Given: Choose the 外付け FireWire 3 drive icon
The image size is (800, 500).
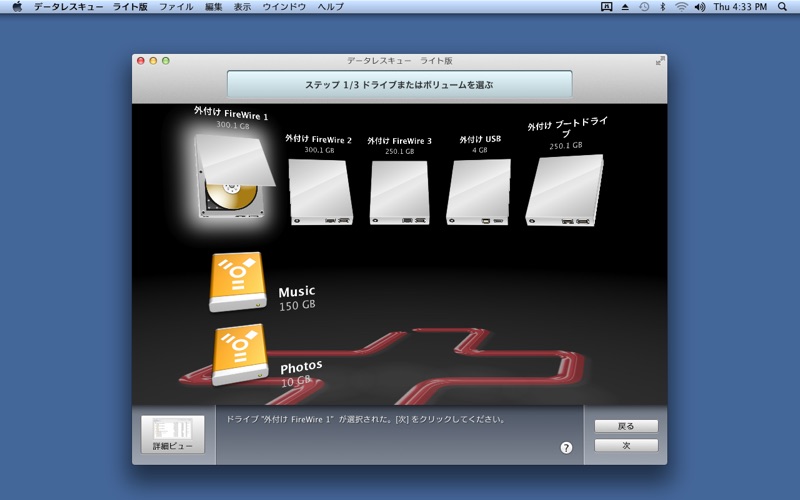Looking at the screenshot, I should click(x=399, y=193).
